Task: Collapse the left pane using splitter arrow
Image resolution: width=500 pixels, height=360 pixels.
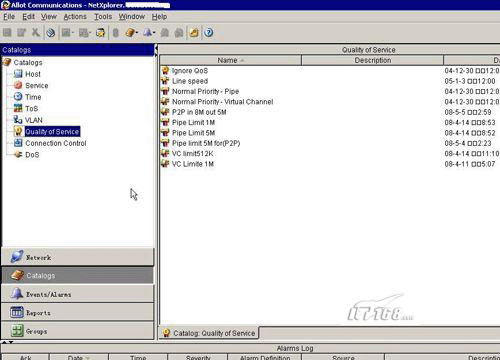Action: [156, 48]
